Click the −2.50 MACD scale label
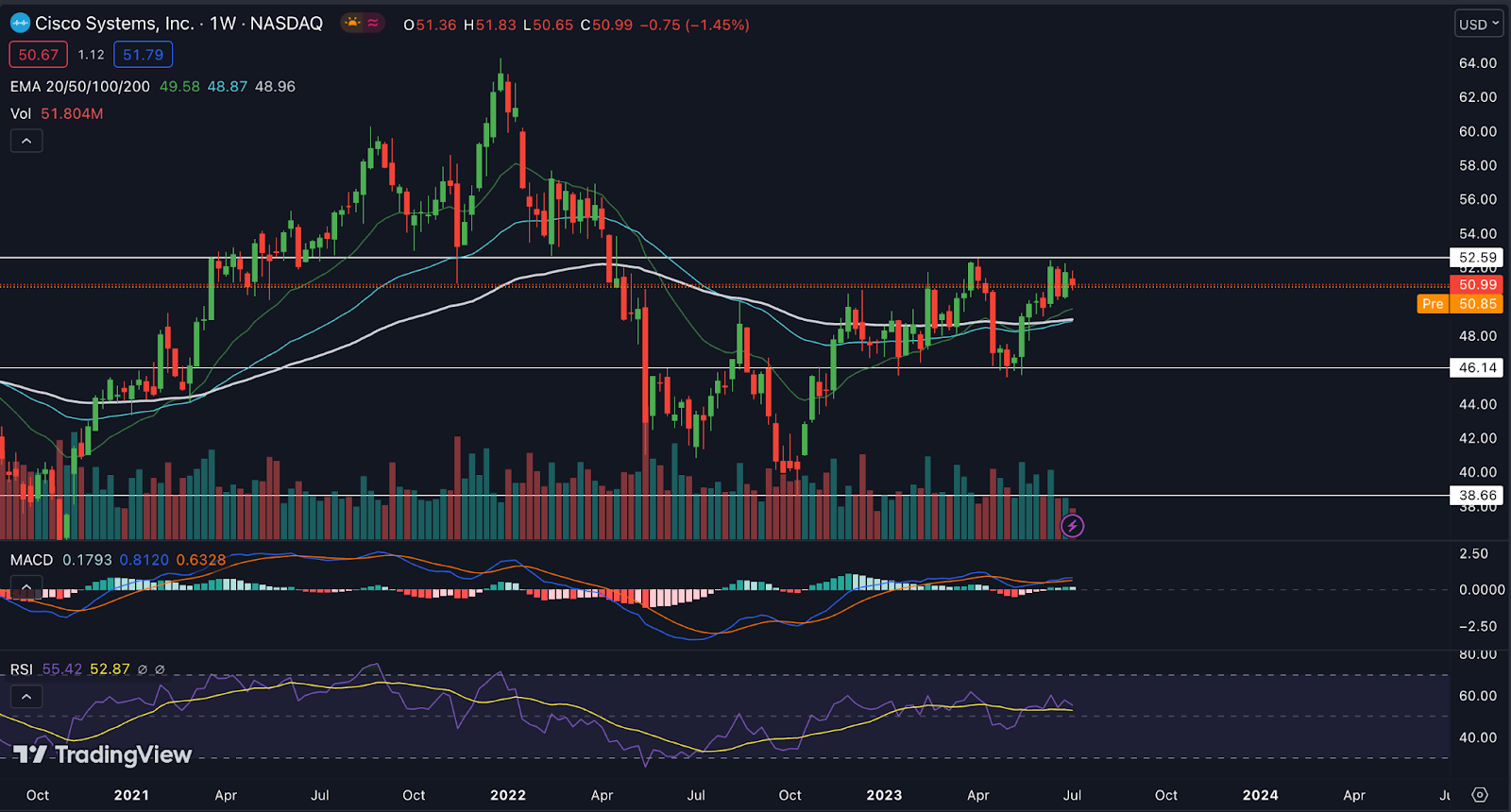The image size is (1511, 812). pos(1478,626)
